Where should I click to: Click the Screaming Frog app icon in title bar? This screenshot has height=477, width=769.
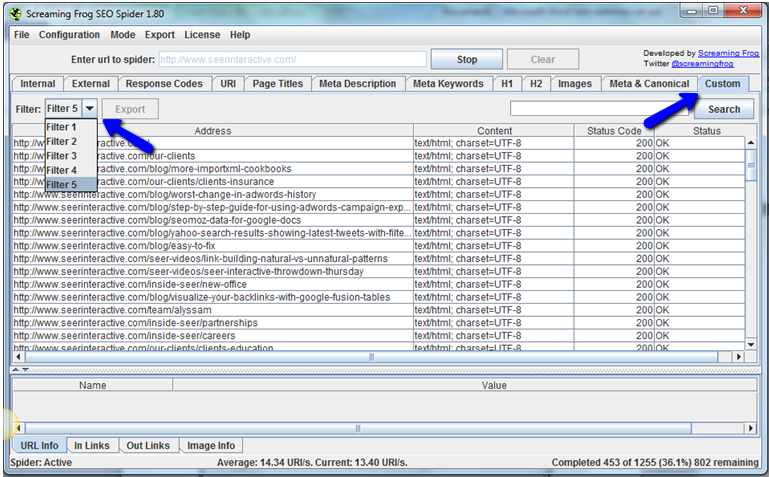pos(16,13)
